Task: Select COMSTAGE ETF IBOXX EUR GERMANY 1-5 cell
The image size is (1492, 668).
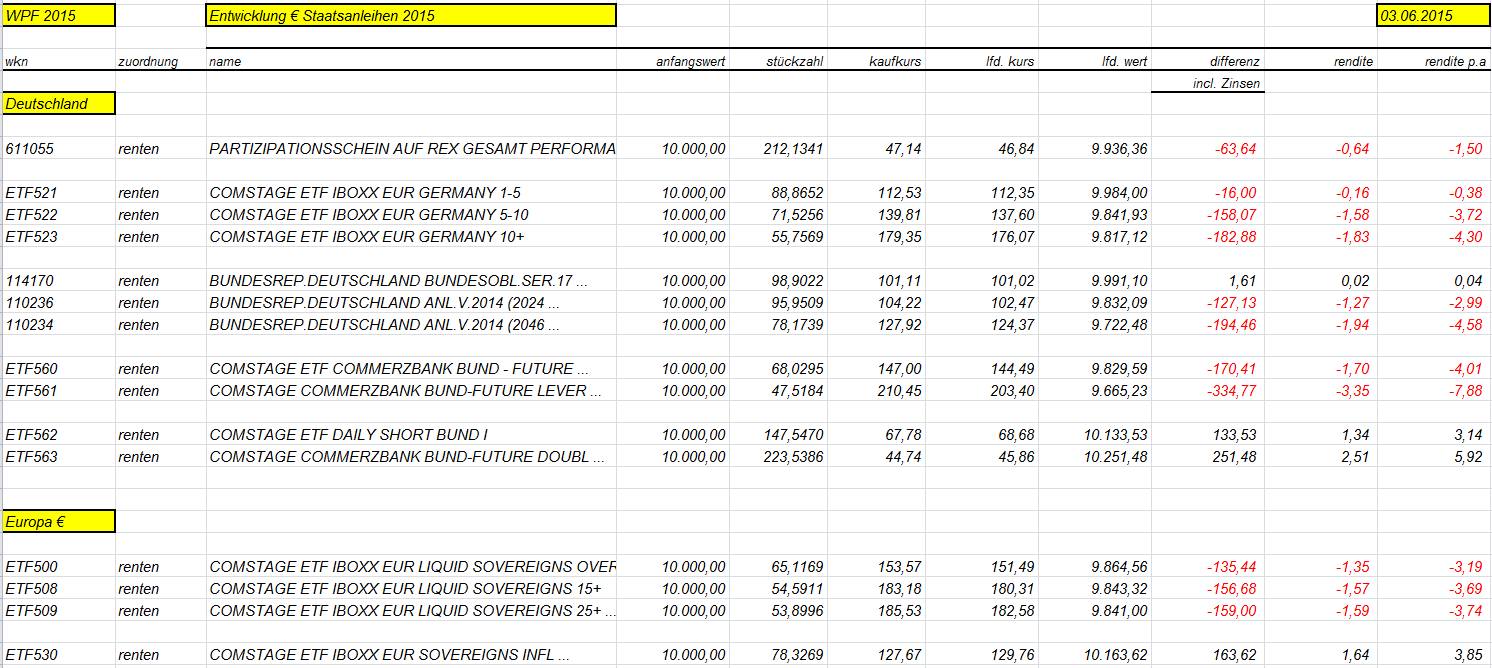Action: pos(411,193)
